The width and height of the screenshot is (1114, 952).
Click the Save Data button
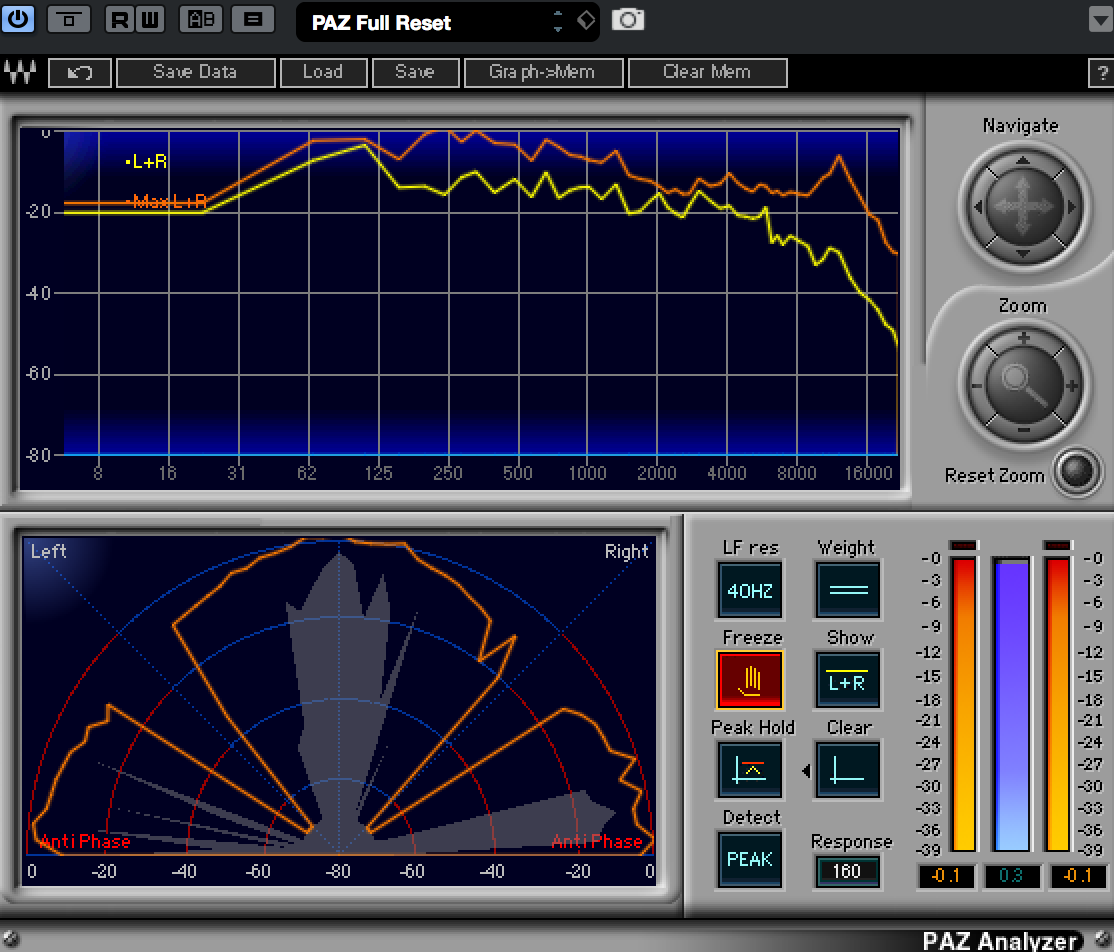[195, 72]
